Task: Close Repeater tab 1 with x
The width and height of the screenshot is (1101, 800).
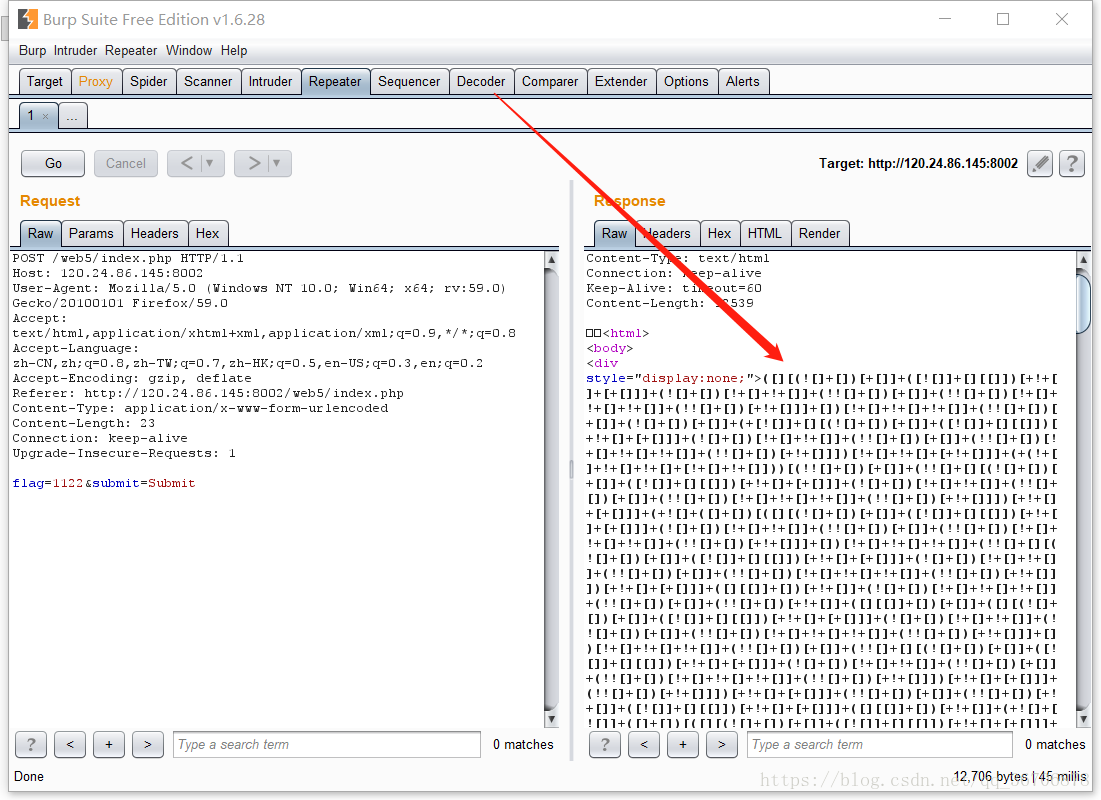Action: [x=46, y=116]
